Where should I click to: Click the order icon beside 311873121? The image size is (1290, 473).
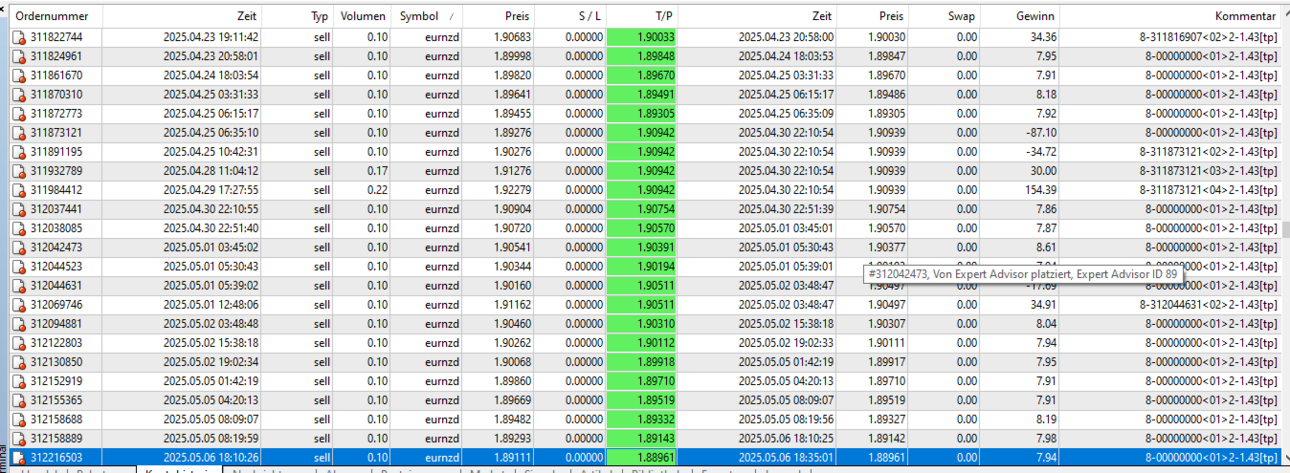[18, 133]
